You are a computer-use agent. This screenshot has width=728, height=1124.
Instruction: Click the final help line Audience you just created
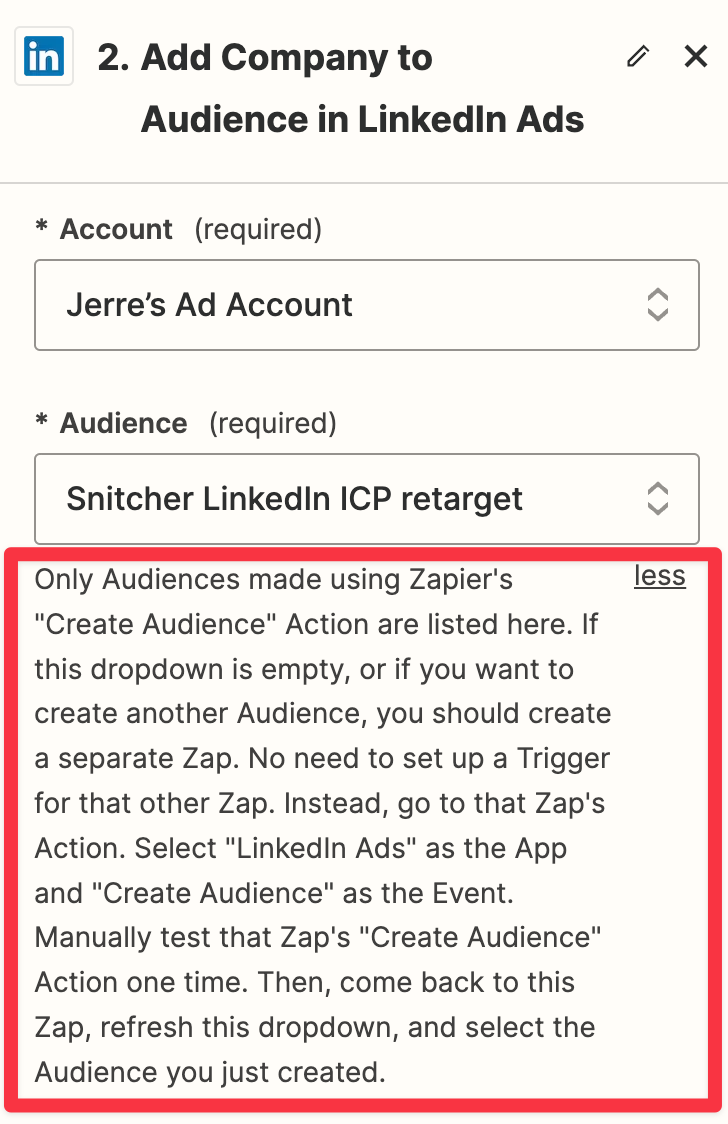(x=210, y=1072)
